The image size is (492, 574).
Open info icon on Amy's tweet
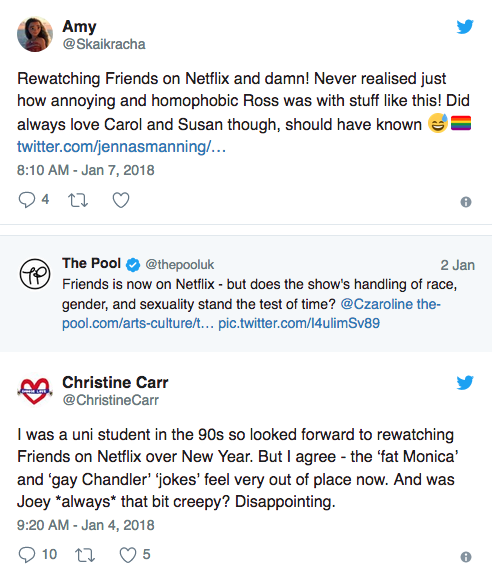466,202
